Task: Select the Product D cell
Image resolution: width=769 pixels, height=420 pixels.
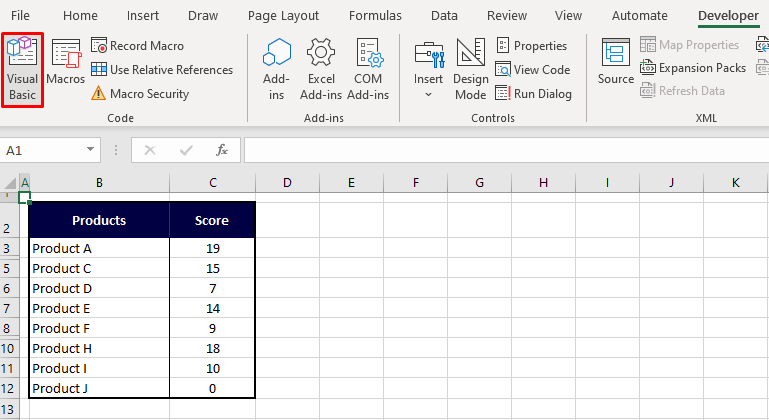Action: [99, 289]
